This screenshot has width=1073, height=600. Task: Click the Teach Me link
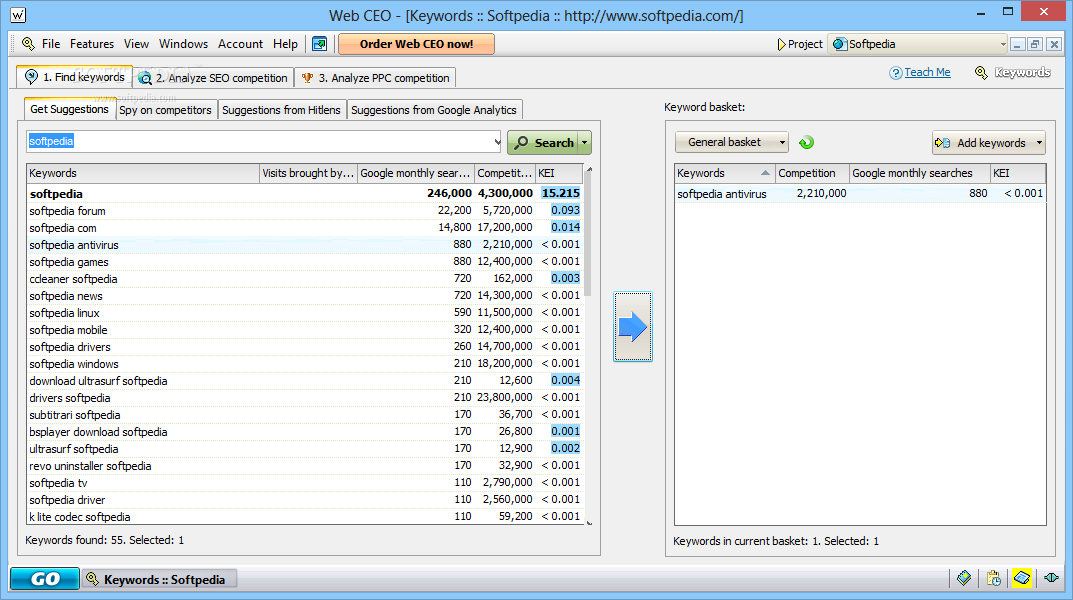(x=927, y=73)
